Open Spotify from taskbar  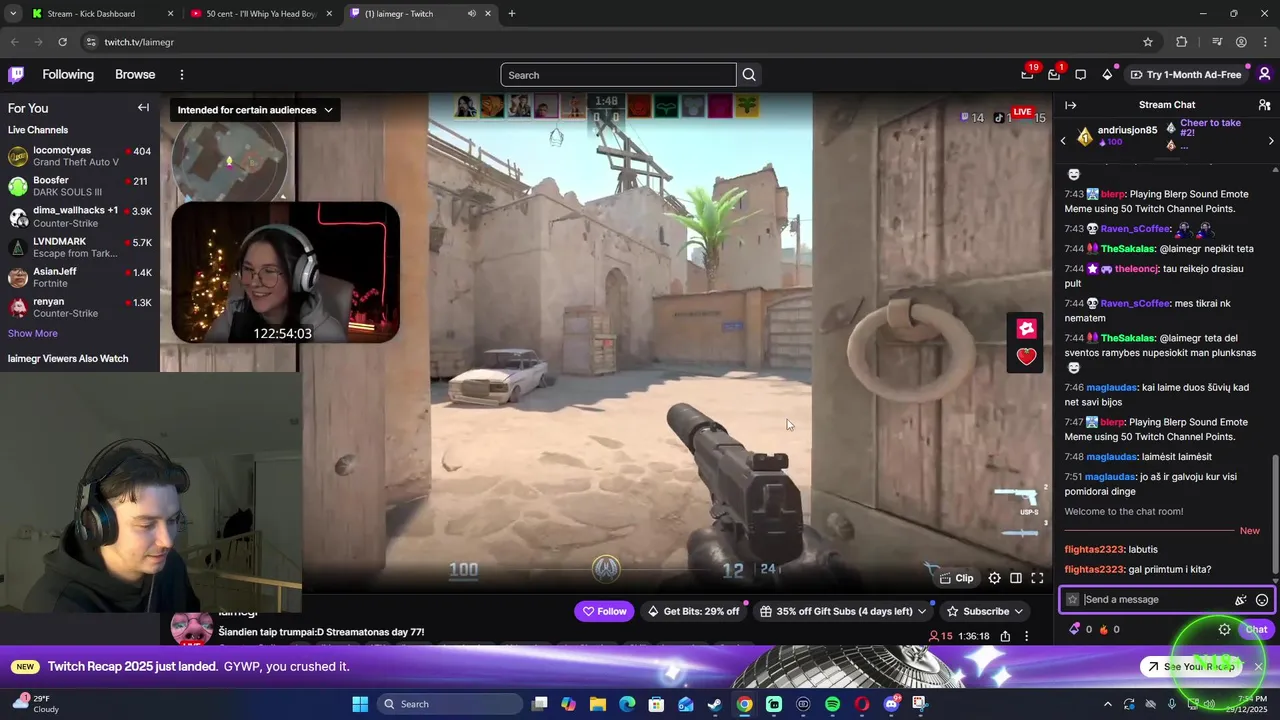833,704
